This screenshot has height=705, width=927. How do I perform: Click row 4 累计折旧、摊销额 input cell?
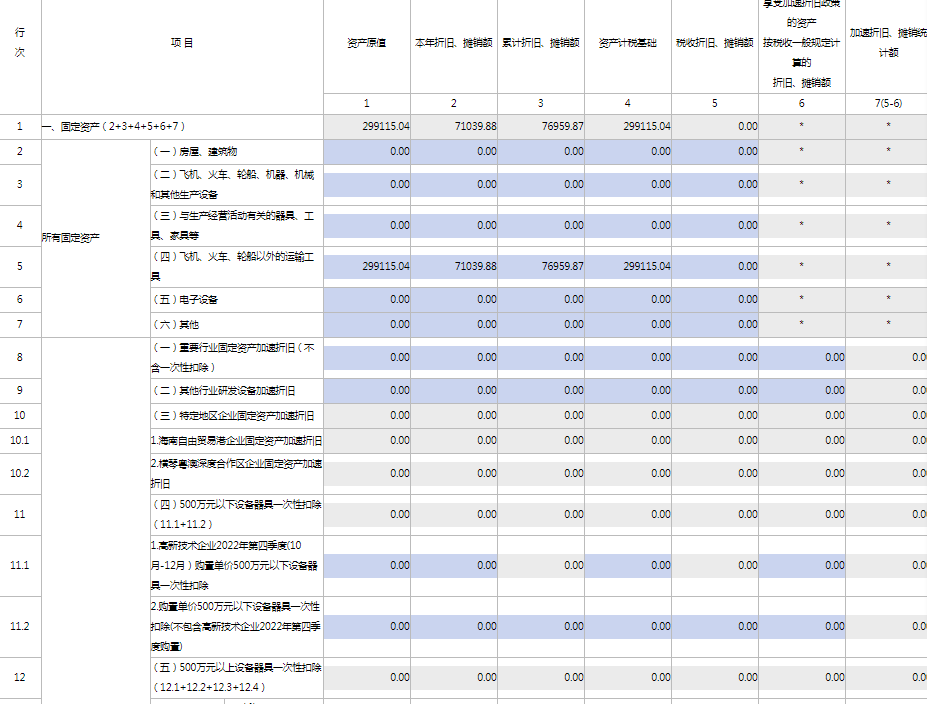(x=541, y=225)
